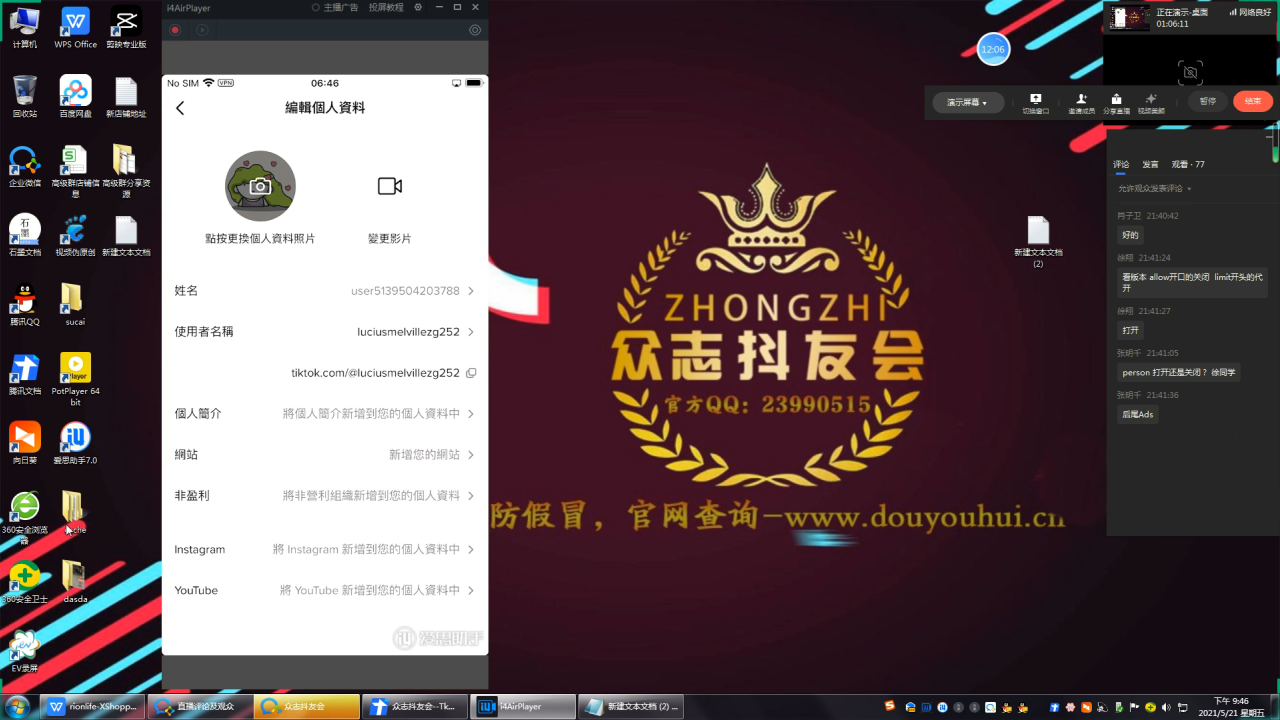The image size is (1280, 720).
Task: End the live stream with 结束
Action: click(x=1253, y=101)
